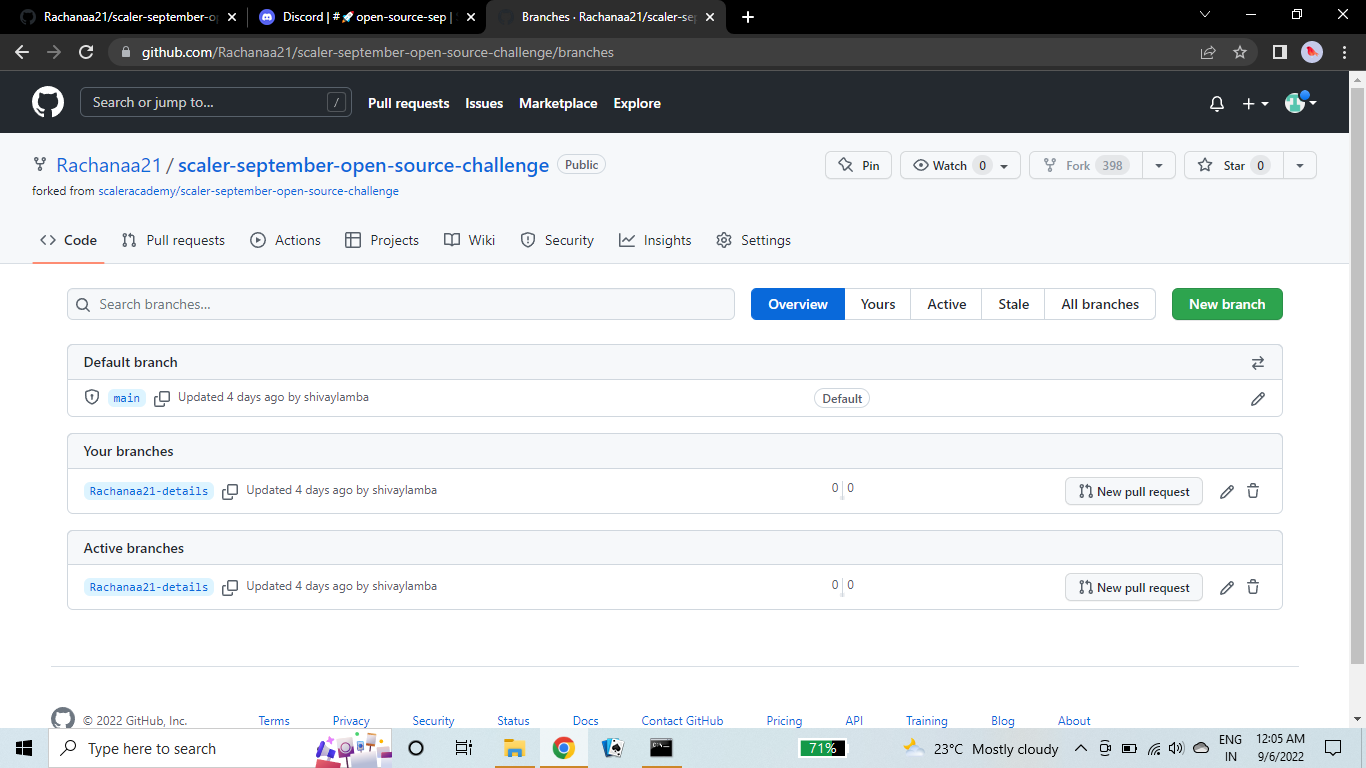Click the Search branches input field

click(x=400, y=304)
